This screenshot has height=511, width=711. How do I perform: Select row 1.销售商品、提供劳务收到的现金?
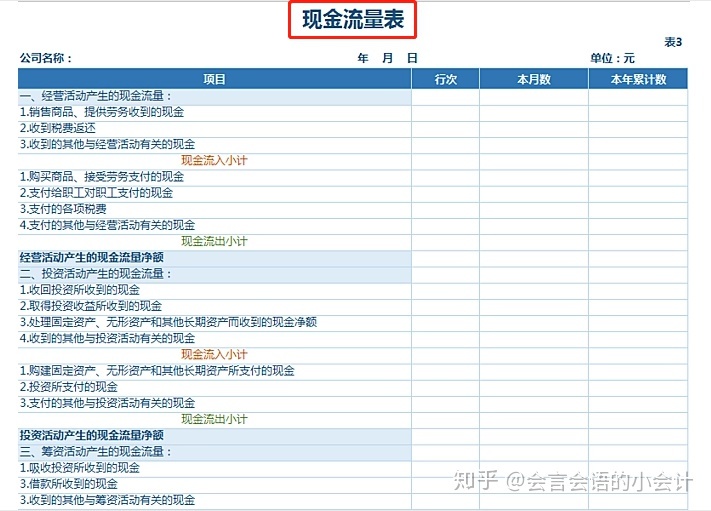point(353,113)
